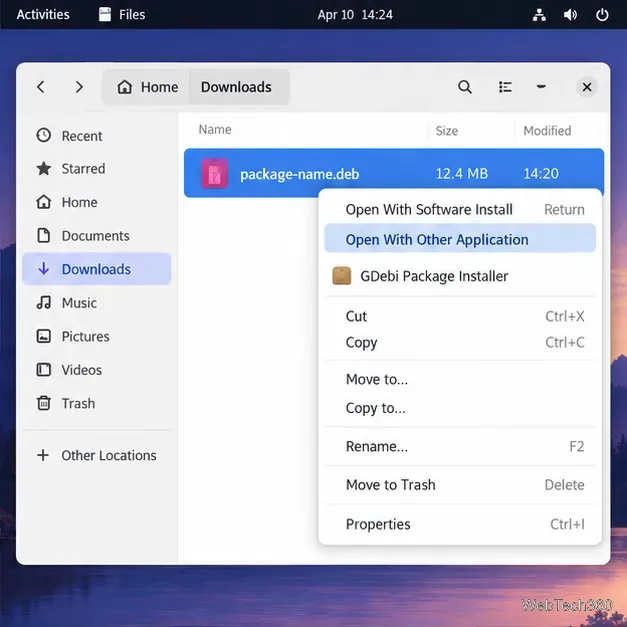Open volume speaker icon in top bar

click(570, 15)
